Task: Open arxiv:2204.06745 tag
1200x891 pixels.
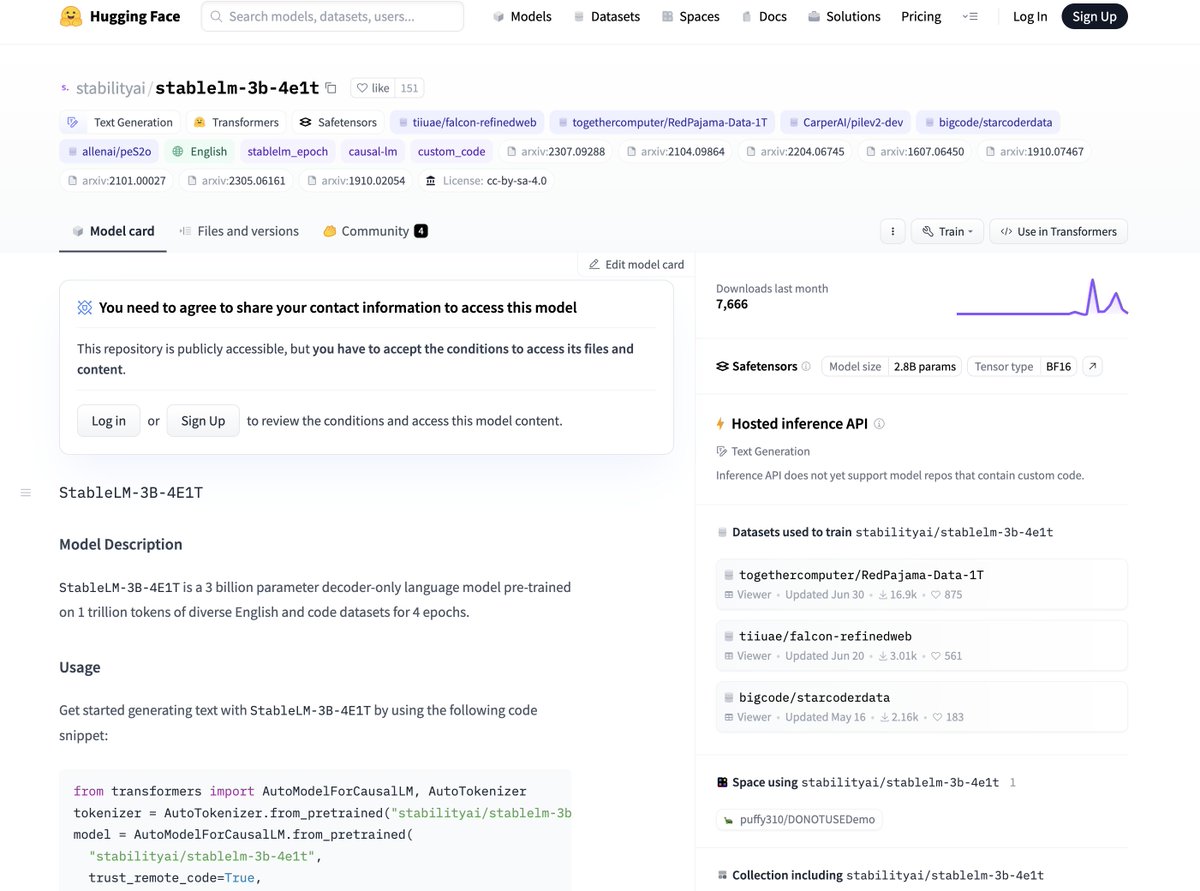Action: click(795, 151)
